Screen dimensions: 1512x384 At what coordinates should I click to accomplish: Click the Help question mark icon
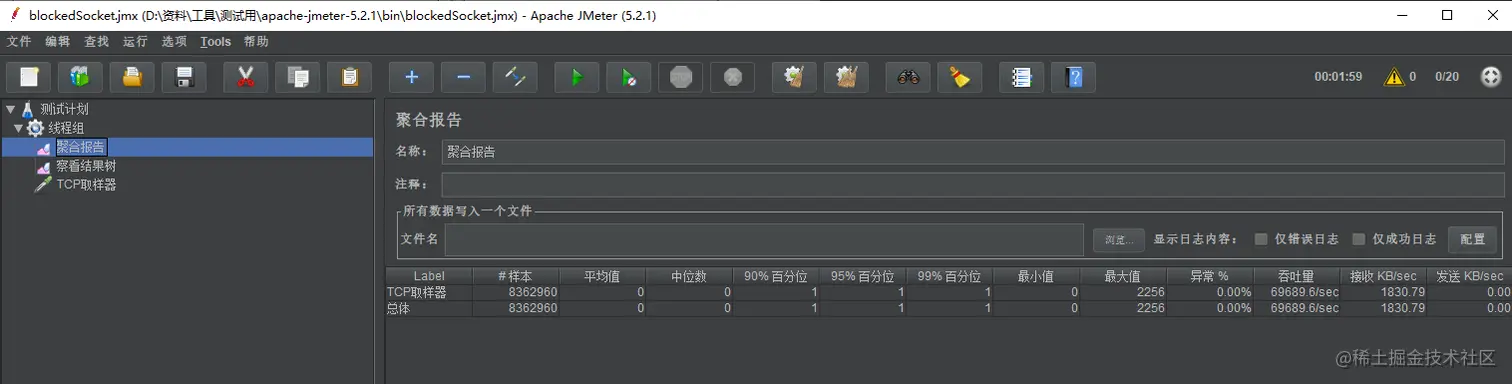tap(1073, 77)
